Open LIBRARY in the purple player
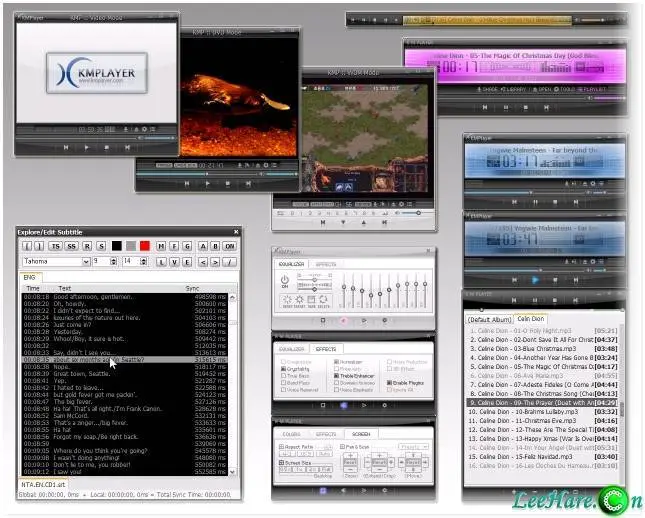The image size is (645, 518). coord(514,89)
